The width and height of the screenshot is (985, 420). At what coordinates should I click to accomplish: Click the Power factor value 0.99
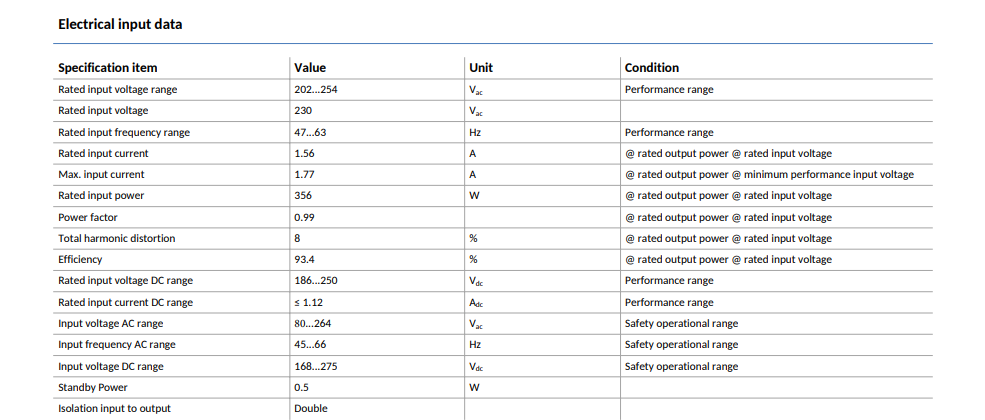[x=305, y=217]
